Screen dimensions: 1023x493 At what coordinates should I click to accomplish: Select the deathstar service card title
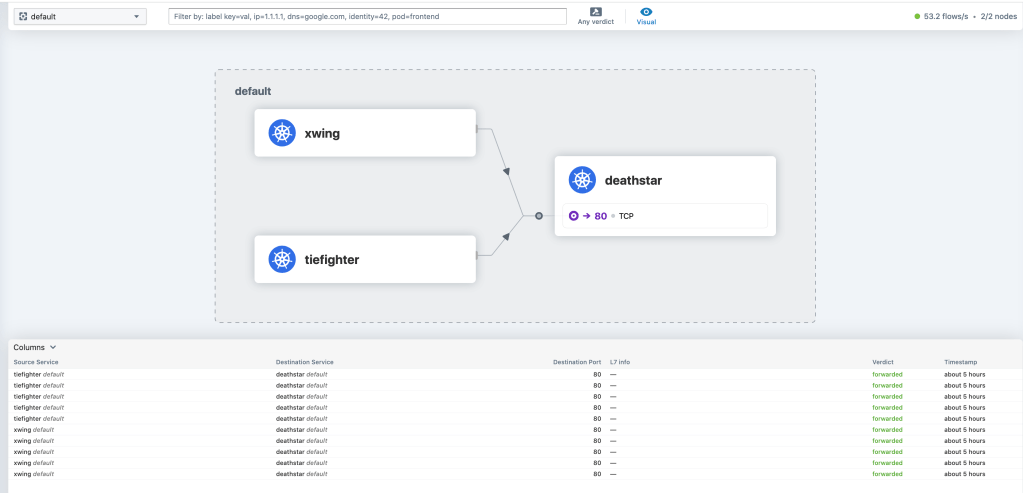[x=633, y=181]
